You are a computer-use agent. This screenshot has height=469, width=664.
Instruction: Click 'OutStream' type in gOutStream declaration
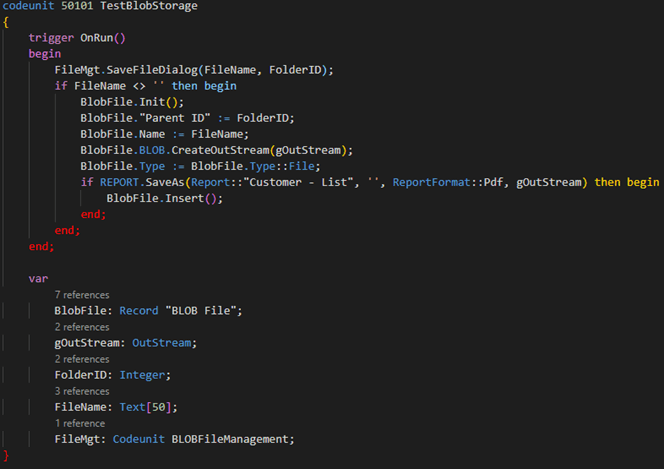[162, 343]
